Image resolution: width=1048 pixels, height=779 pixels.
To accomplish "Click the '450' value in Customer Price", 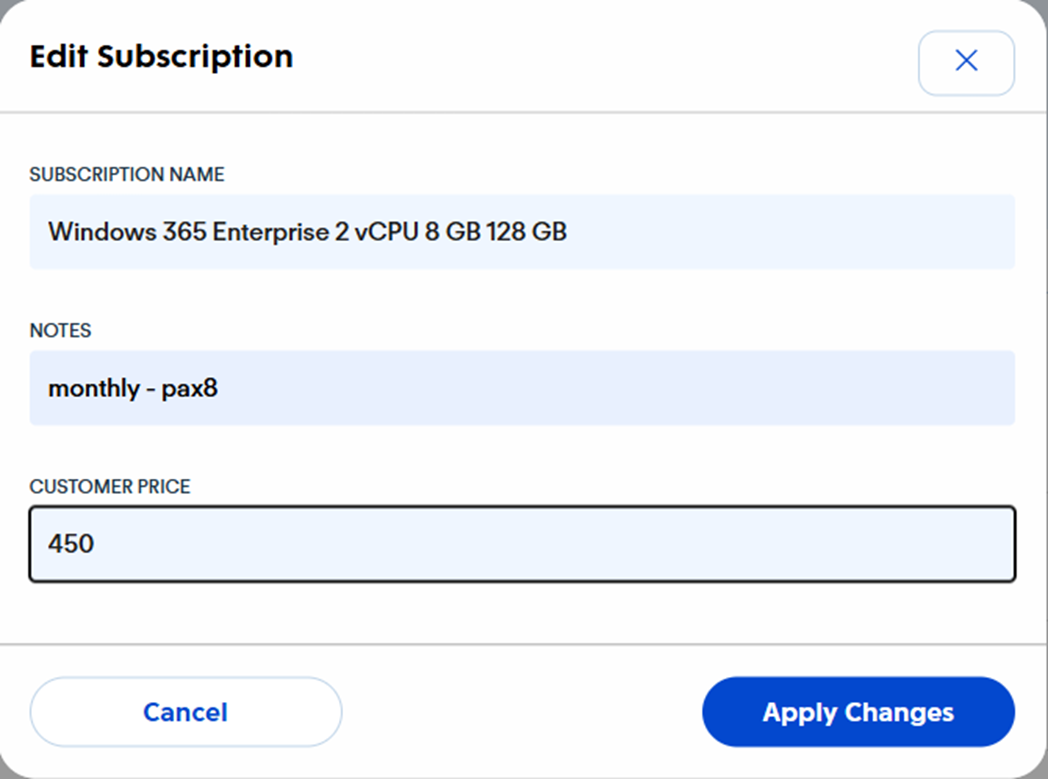I will coord(71,544).
